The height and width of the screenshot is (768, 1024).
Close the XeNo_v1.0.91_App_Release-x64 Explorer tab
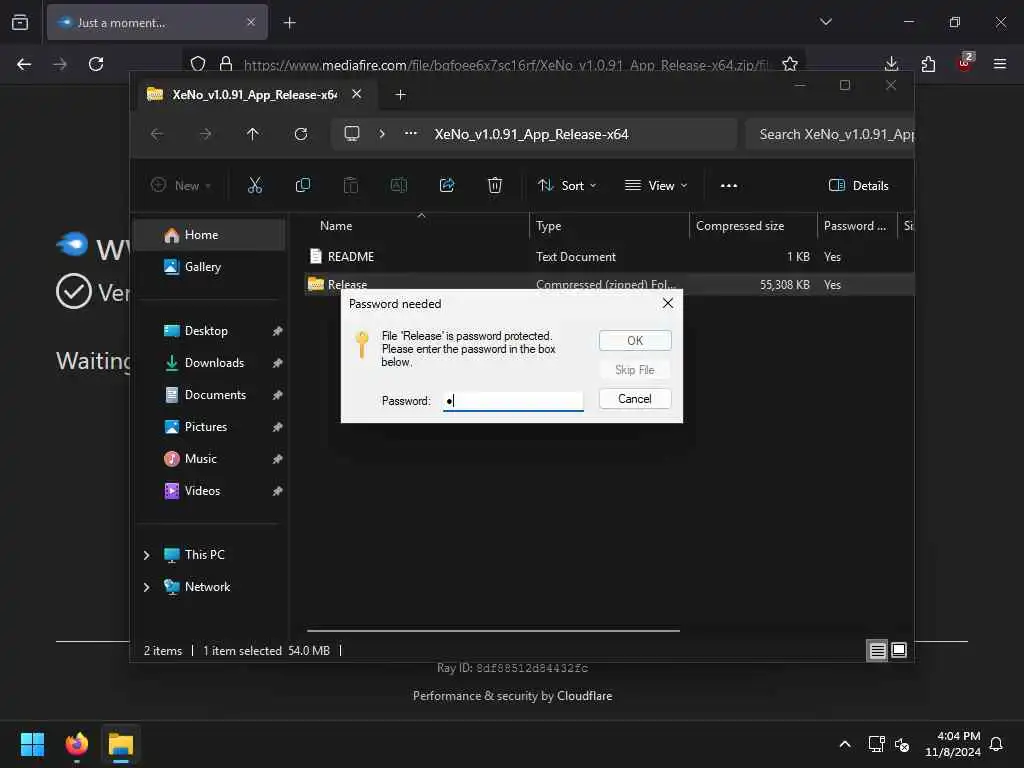tap(357, 94)
